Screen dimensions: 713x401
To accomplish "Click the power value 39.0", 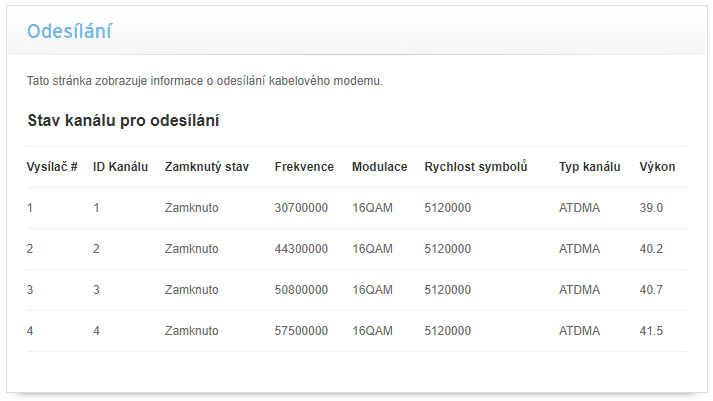I will (651, 208).
